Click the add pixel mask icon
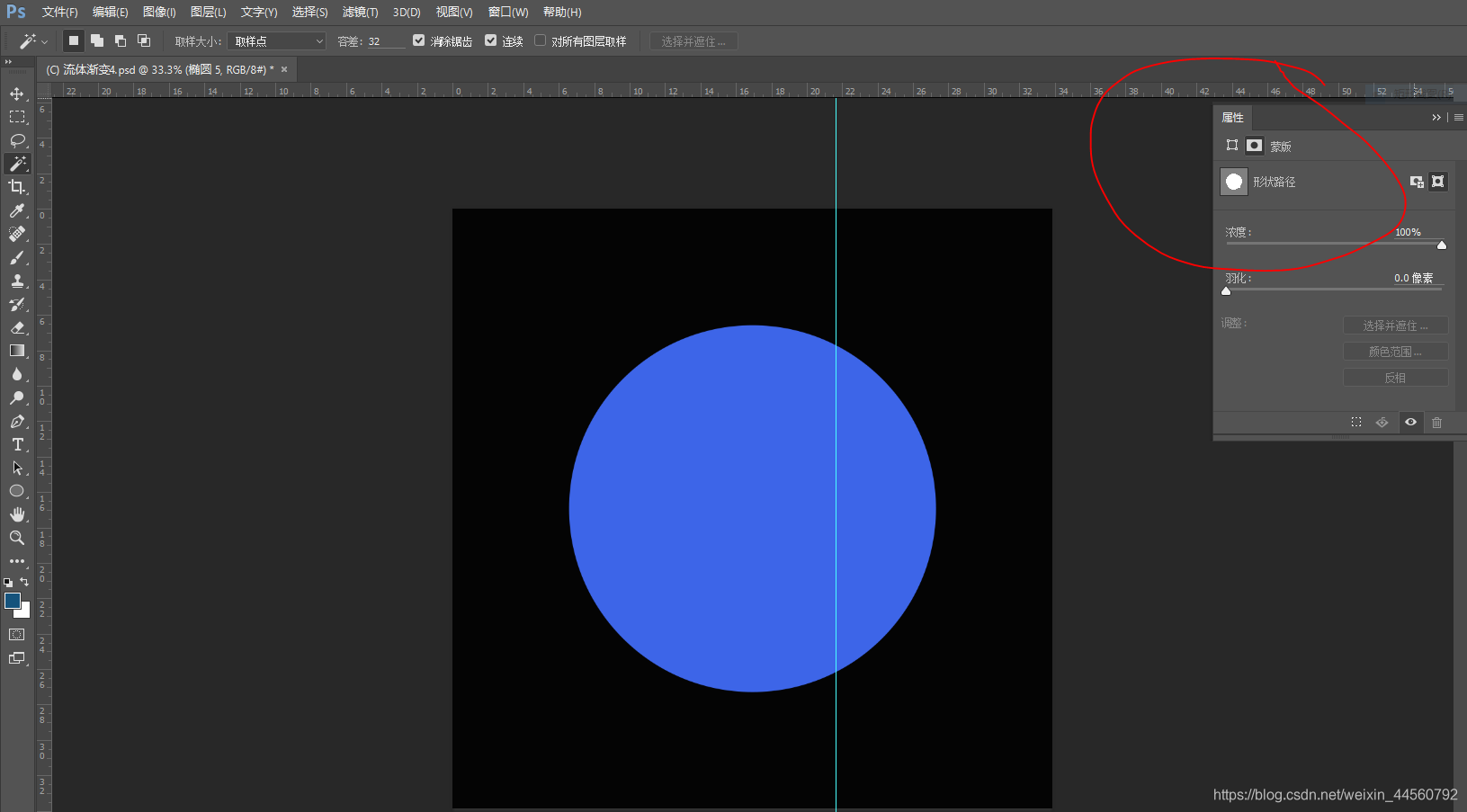This screenshot has width=1467, height=812. 1417,182
